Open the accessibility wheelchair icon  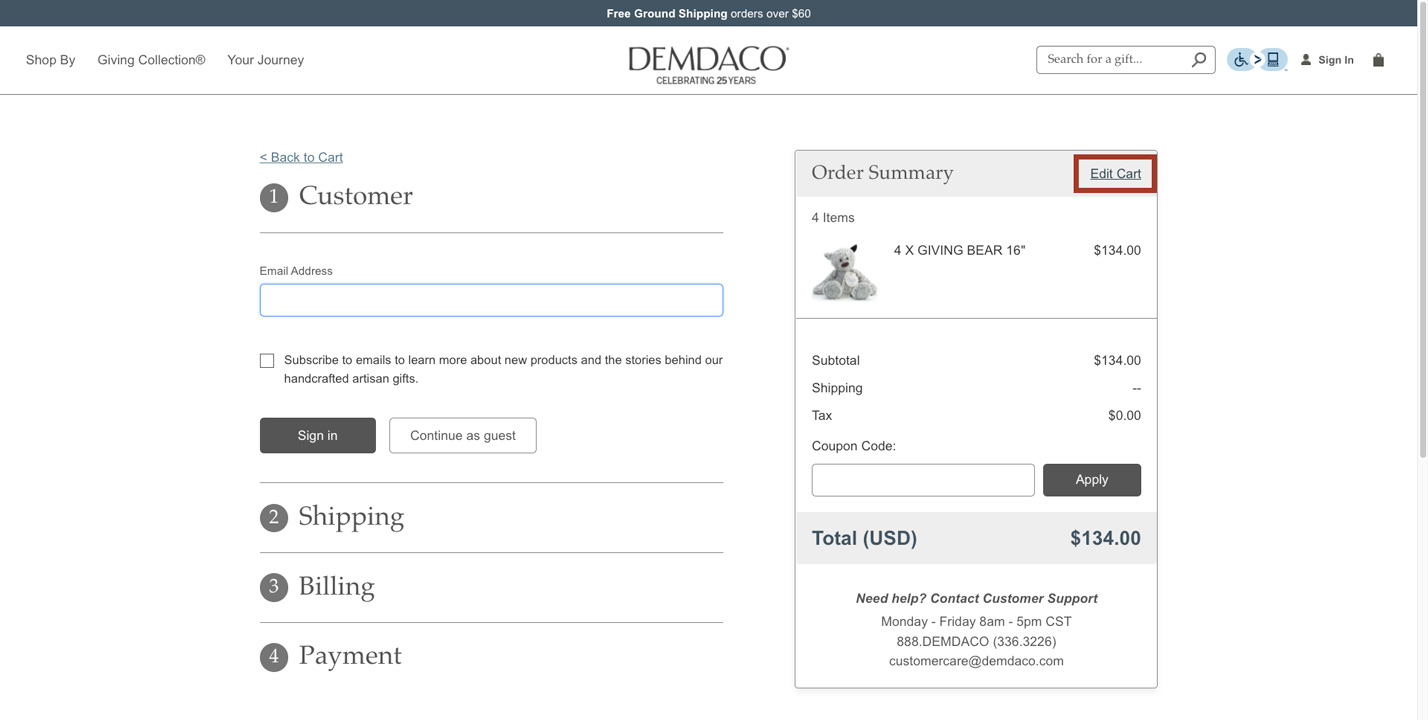click(1240, 59)
